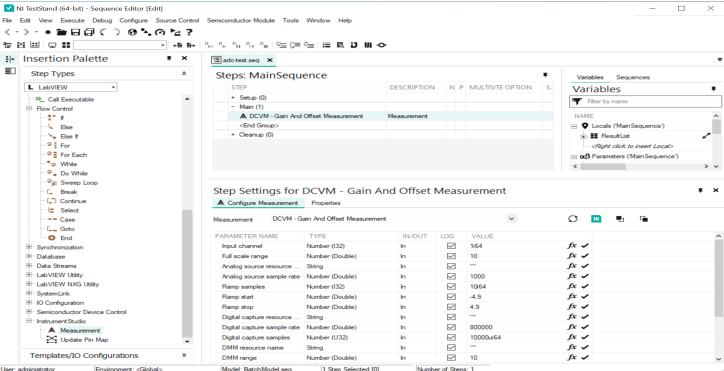Viewport: 724px width, 371px height.
Task: Close the adc-test.seq tab
Action: pyautogui.click(x=270, y=60)
